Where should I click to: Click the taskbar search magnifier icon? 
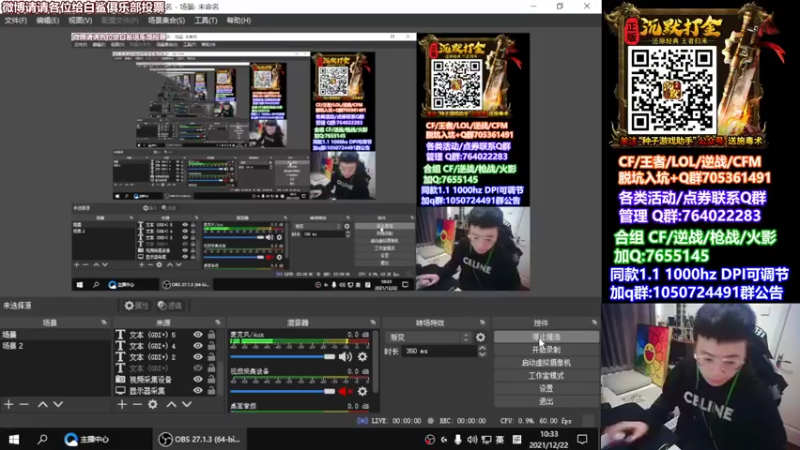42,439
